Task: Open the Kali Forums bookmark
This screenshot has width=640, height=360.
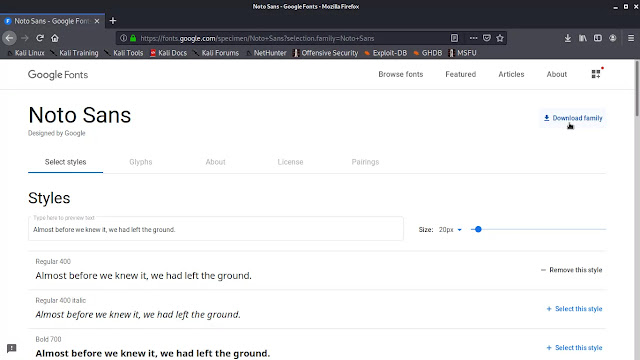Action: pos(216,53)
